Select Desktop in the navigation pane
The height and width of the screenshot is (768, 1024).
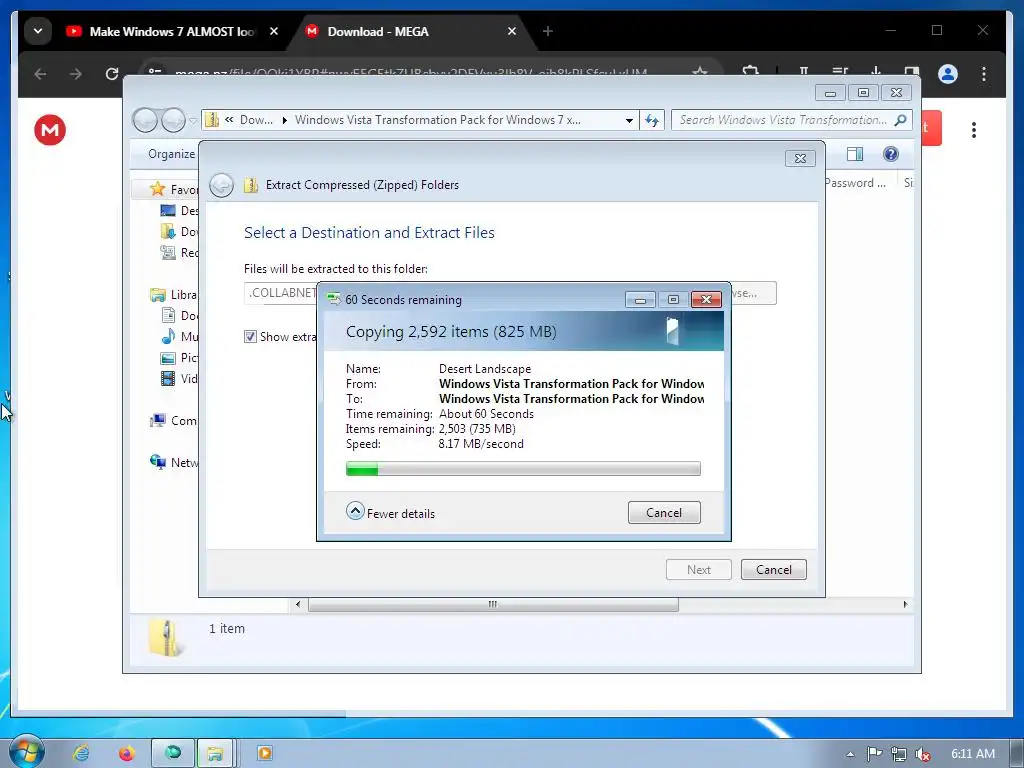[179, 210]
